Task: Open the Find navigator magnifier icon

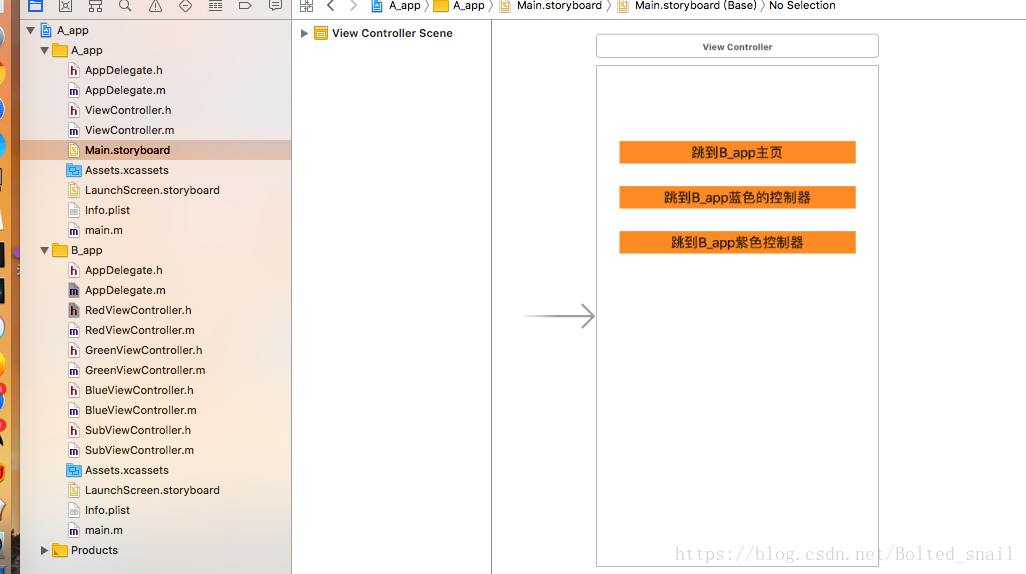Action: pyautogui.click(x=125, y=6)
